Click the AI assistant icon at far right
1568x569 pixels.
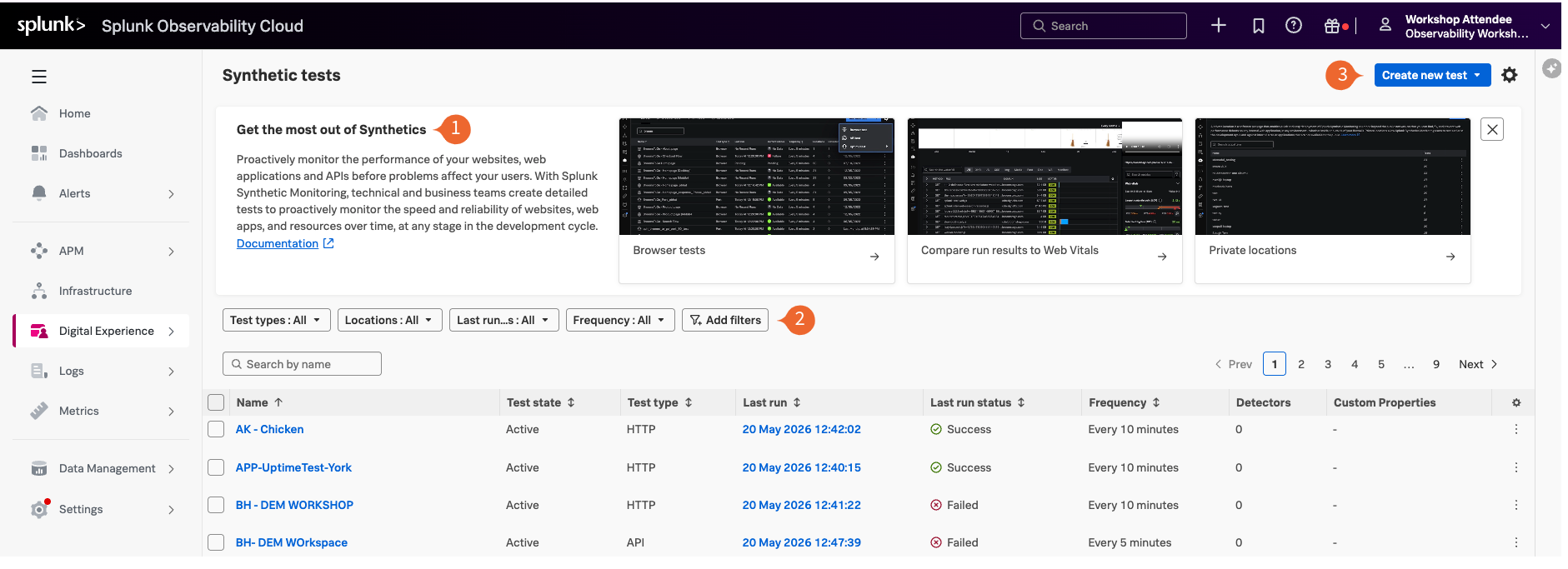1551,68
